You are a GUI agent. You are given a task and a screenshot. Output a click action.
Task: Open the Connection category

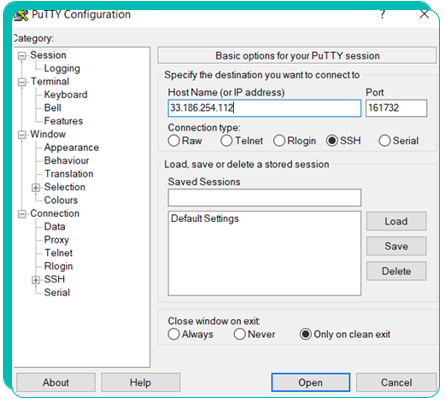click(55, 213)
